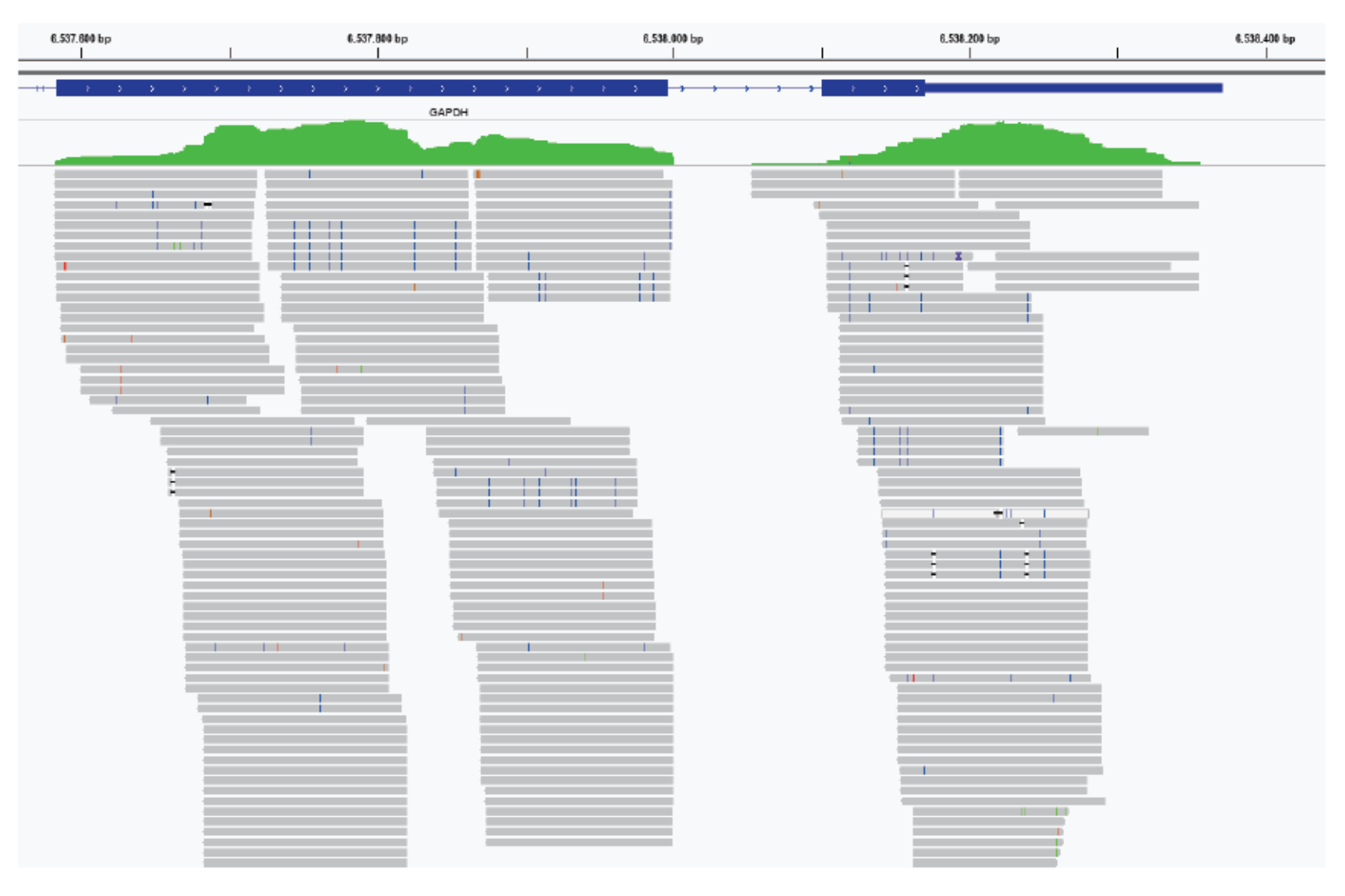The image size is (1345, 896).
Task: Select isolated short read with green mismatch
Action: pyautogui.click(x=1082, y=432)
